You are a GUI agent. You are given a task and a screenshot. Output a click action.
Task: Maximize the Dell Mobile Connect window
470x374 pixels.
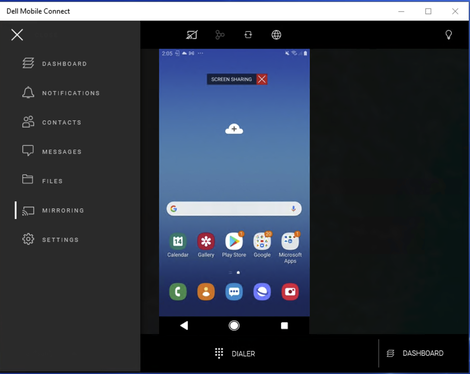coord(428,11)
